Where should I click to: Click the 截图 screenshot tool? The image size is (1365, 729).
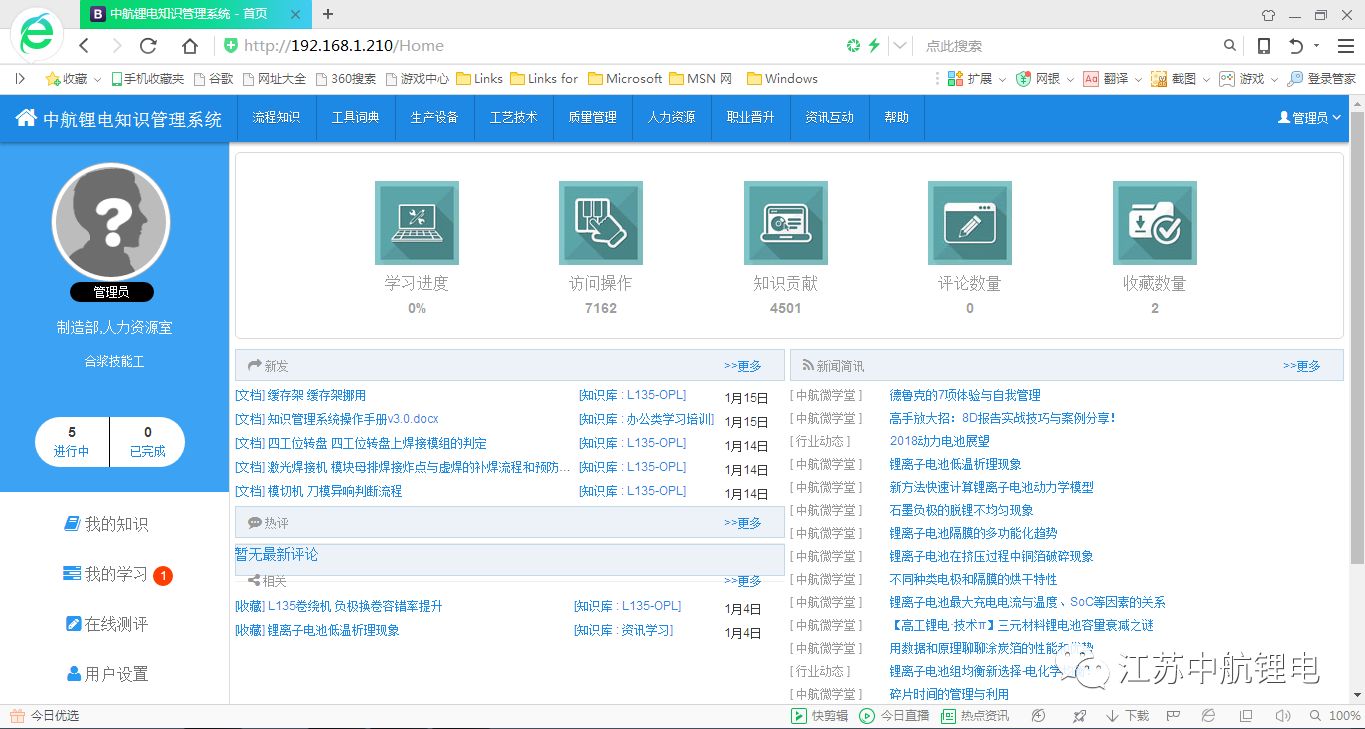[1174, 78]
